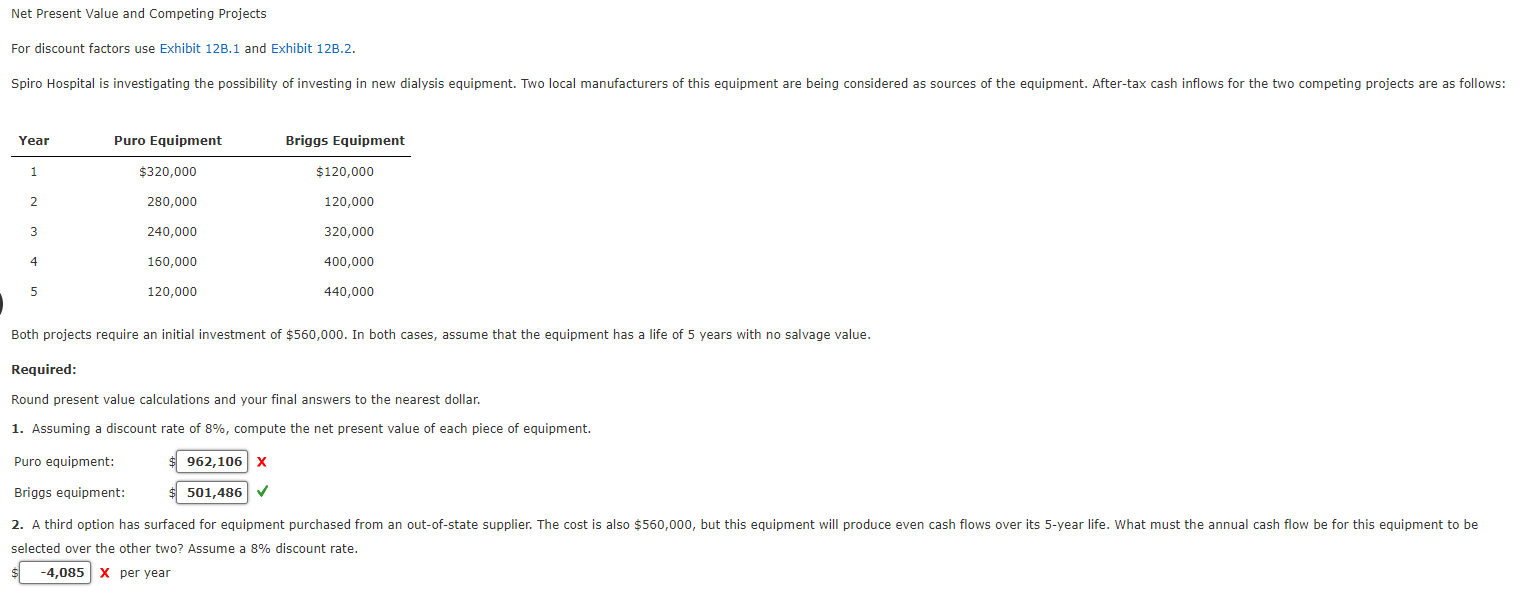The height and width of the screenshot is (600, 1520).
Task: Select the Year column header
Action: click(33, 140)
